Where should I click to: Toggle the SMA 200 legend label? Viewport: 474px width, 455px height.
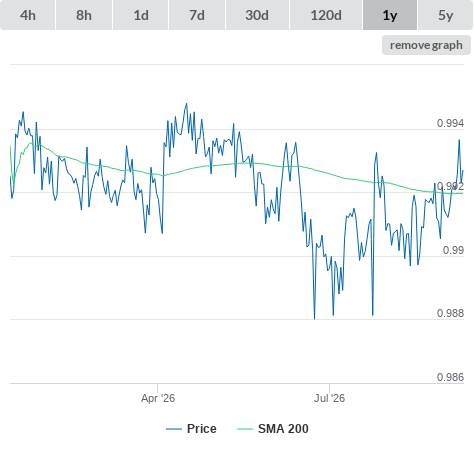283,429
